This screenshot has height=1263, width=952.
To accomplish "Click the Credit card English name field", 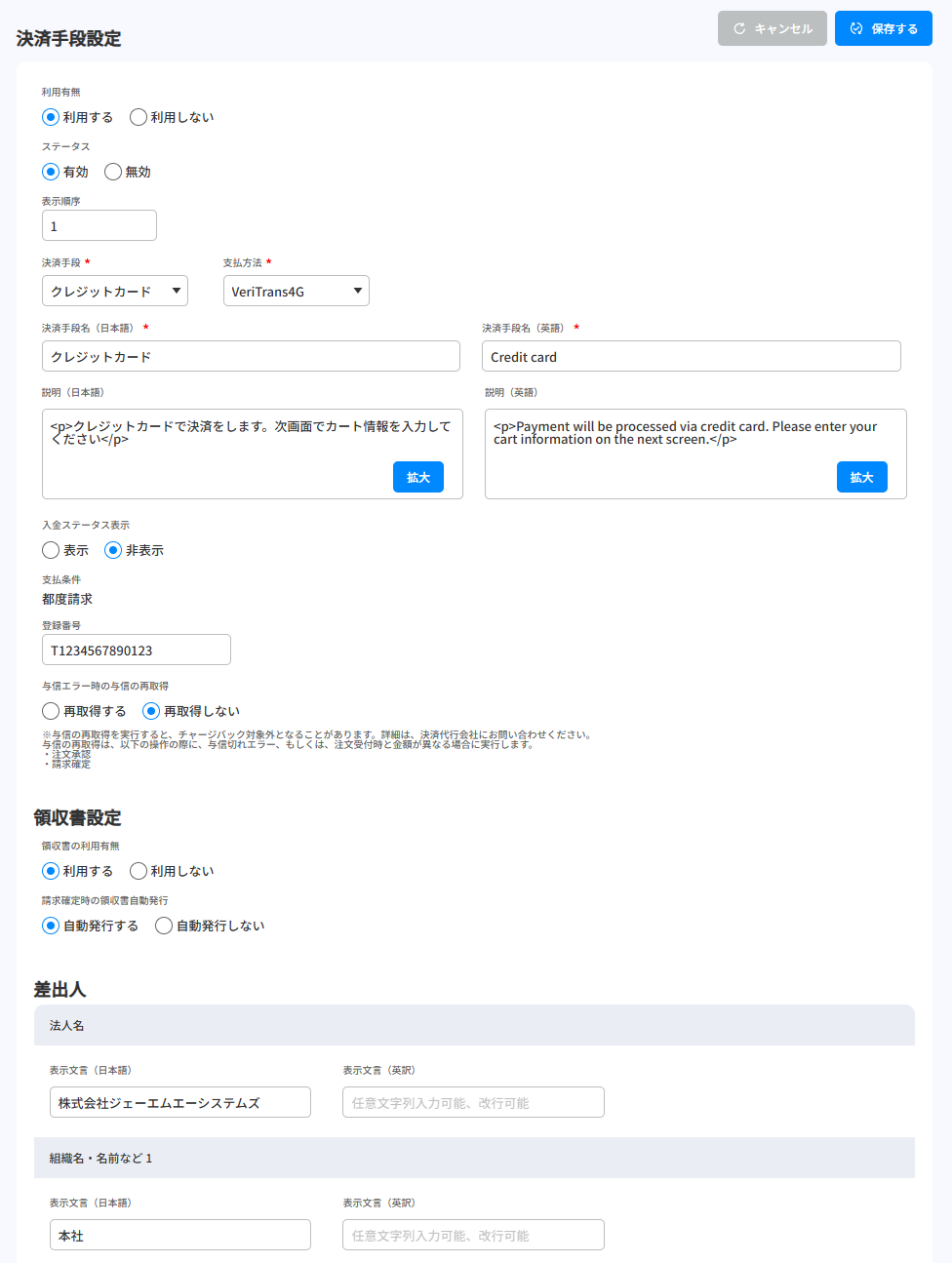I will [x=691, y=356].
